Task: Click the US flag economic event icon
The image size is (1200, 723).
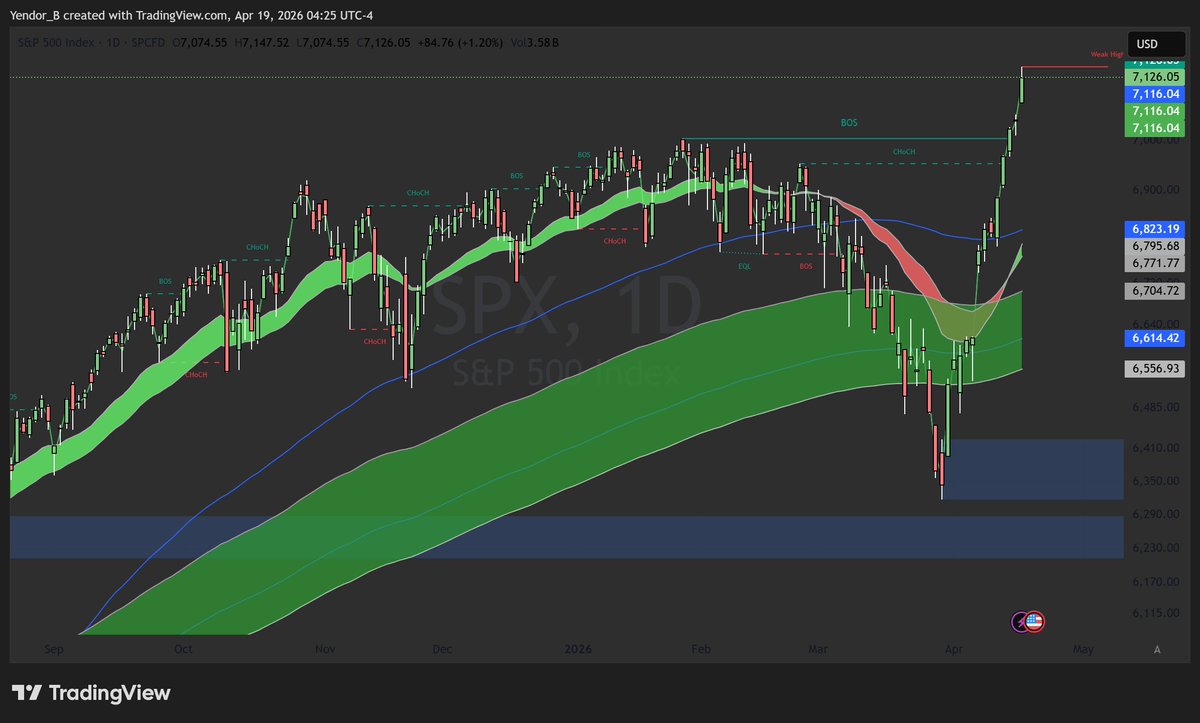Action: click(x=1035, y=621)
